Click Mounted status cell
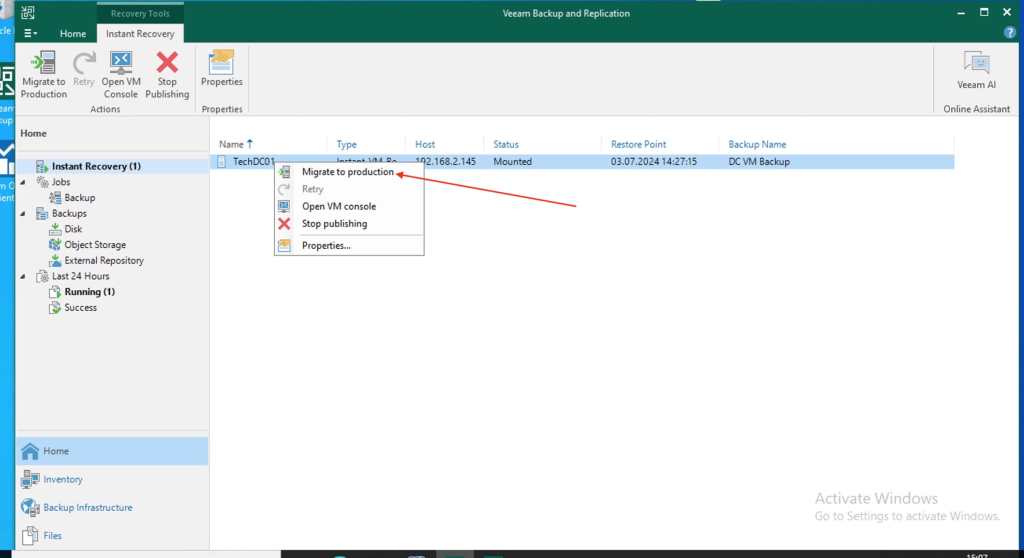 pyautogui.click(x=513, y=161)
